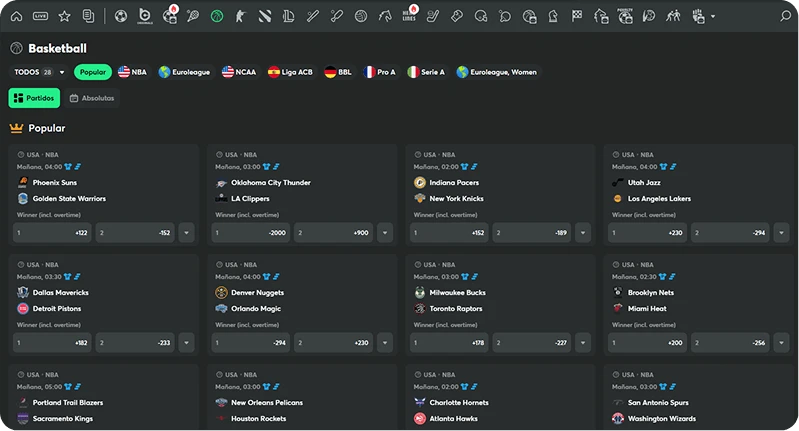799x431 pixels.
Task: Open the TODOS 28 dropdown
Action: pos(39,72)
